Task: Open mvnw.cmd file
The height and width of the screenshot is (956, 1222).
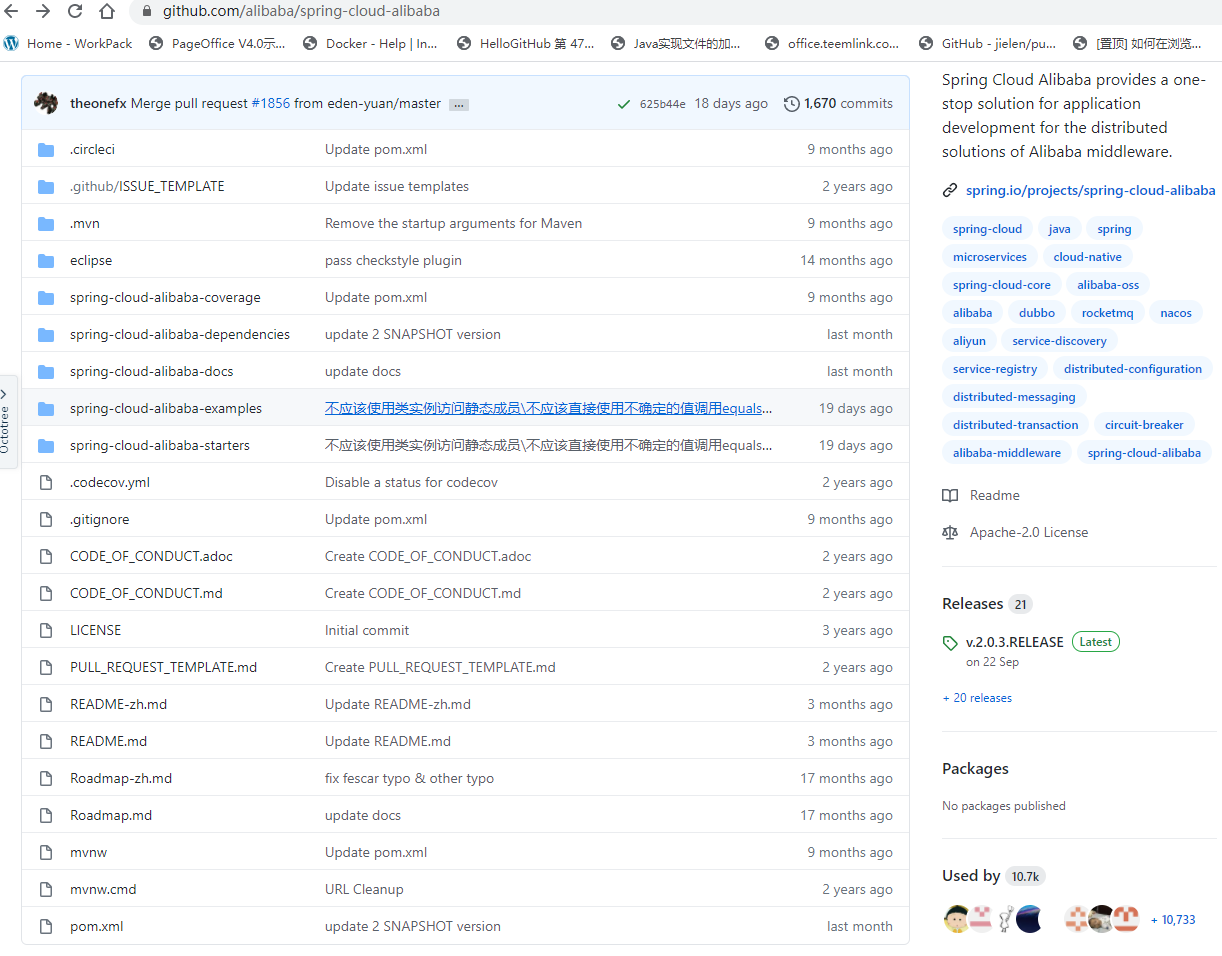Action: 103,889
